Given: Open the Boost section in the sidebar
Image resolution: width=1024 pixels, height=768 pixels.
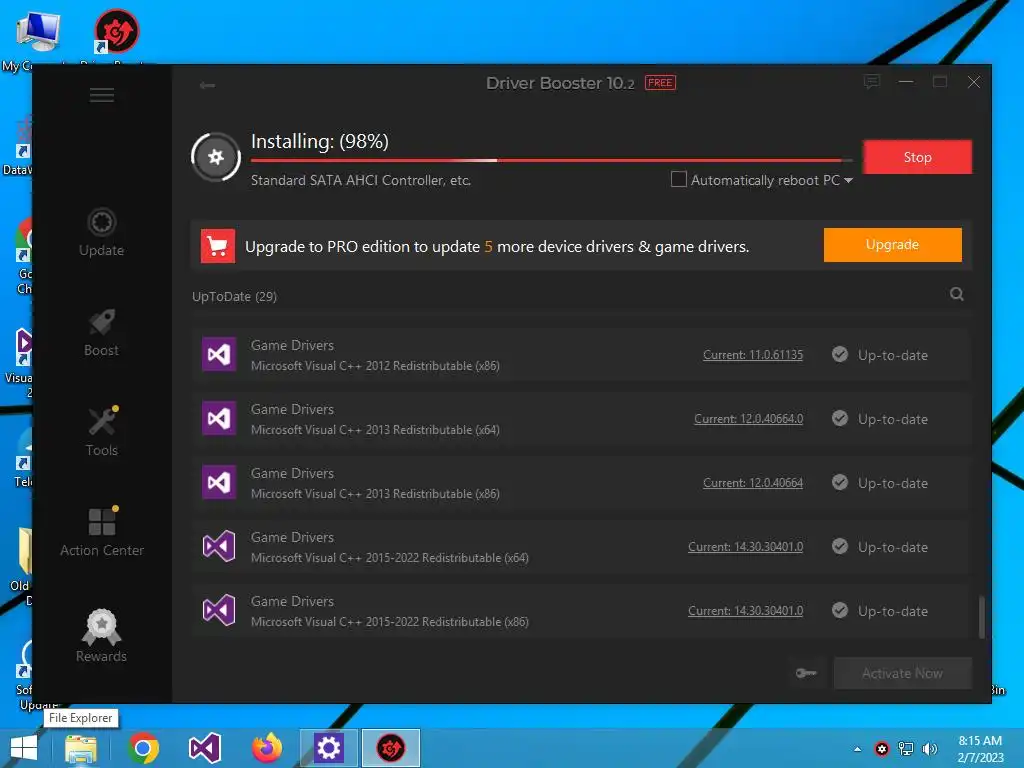Looking at the screenshot, I should tap(101, 332).
